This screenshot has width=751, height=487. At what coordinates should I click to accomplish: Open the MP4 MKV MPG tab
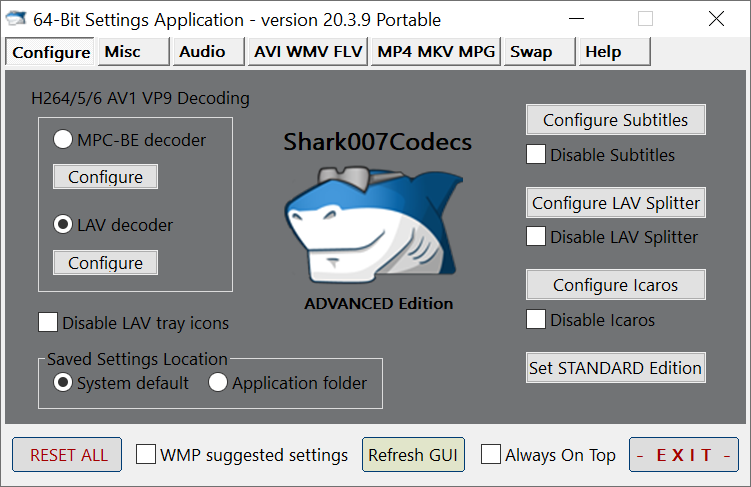coord(437,52)
